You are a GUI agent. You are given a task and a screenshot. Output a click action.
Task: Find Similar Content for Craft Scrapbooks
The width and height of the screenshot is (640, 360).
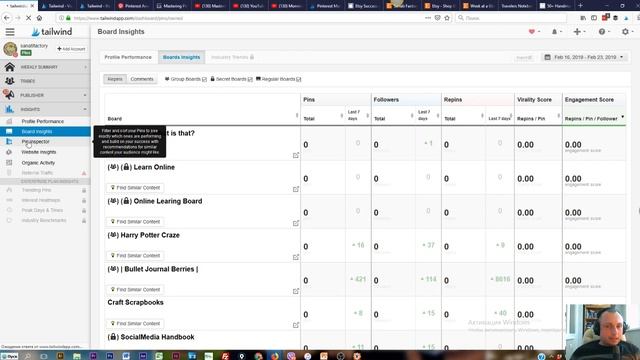click(x=135, y=323)
